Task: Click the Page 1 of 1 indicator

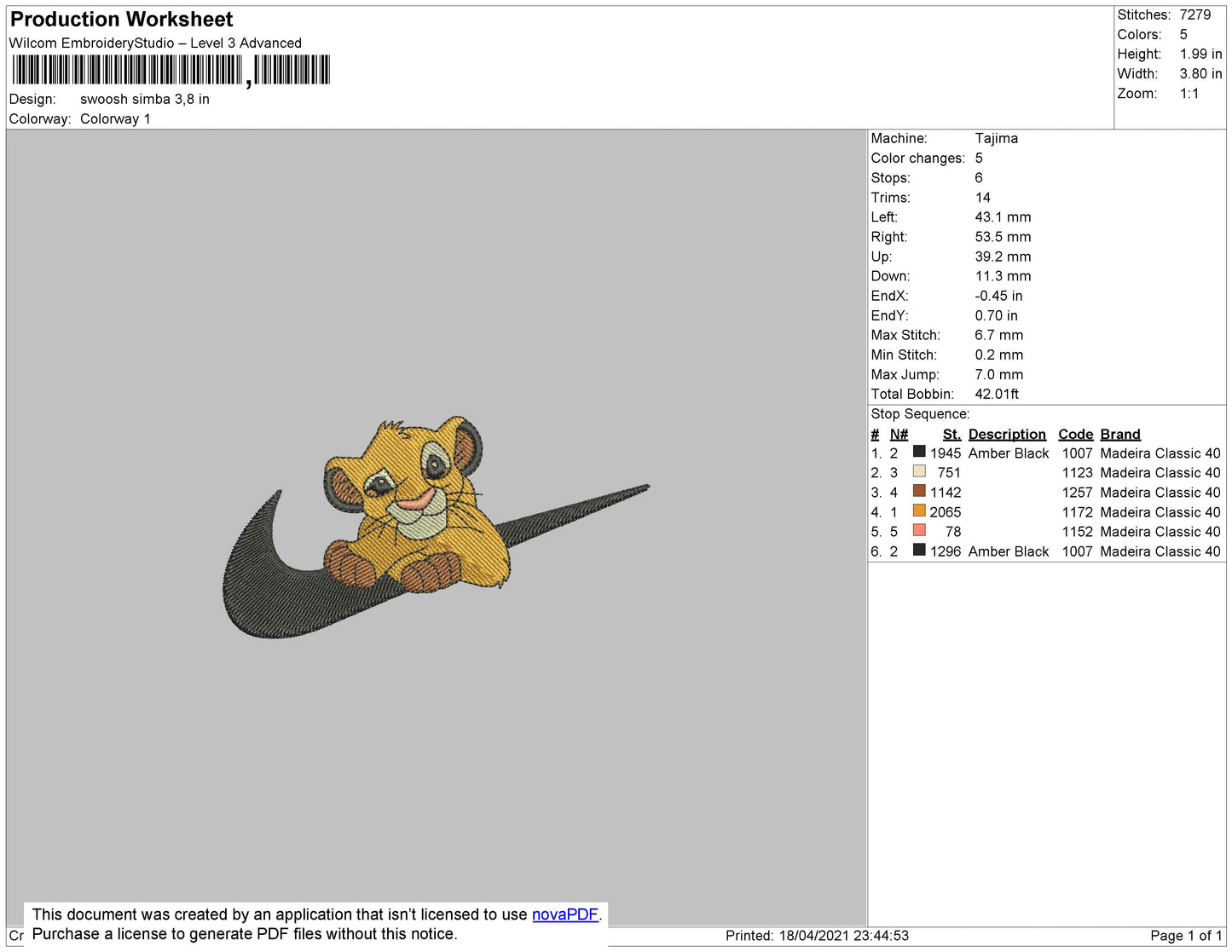Action: point(1185,935)
